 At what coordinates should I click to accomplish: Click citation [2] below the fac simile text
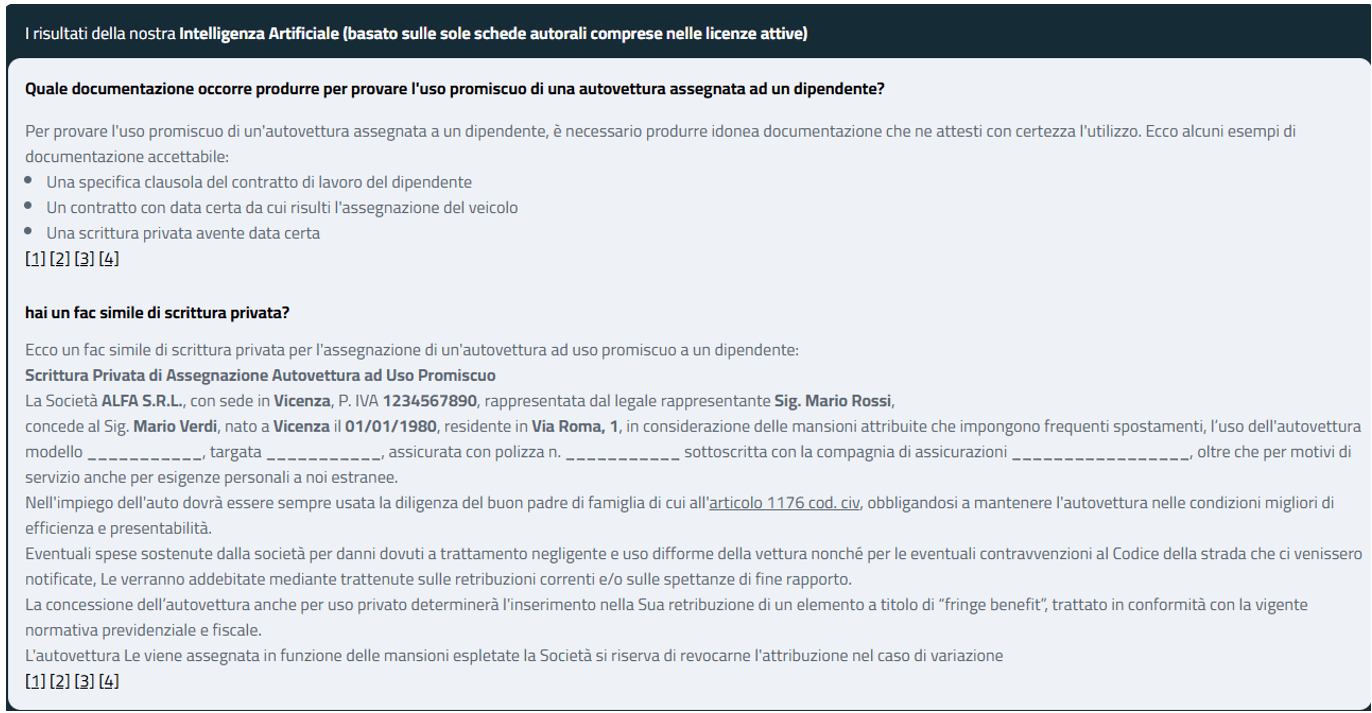(x=60, y=681)
